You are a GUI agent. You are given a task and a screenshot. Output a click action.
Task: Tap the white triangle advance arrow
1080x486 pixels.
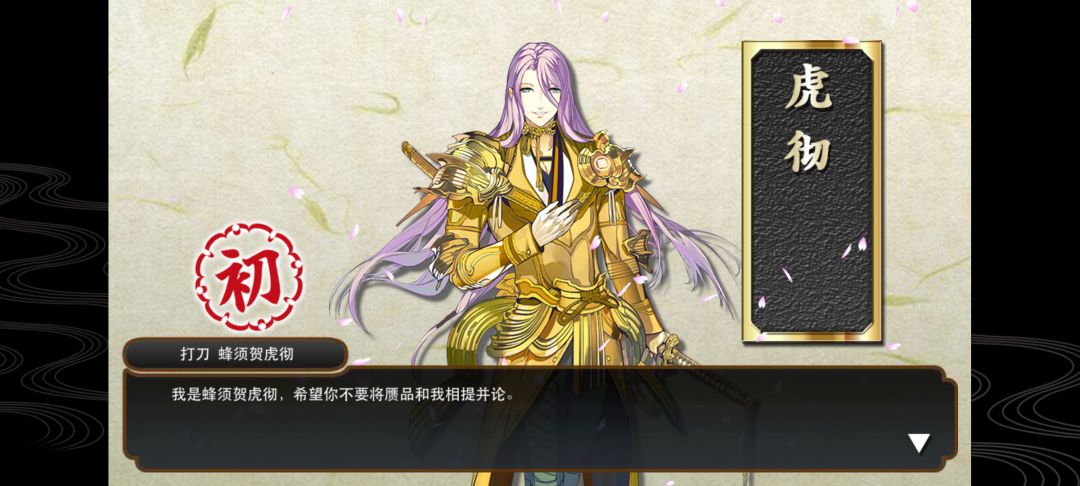(x=919, y=443)
